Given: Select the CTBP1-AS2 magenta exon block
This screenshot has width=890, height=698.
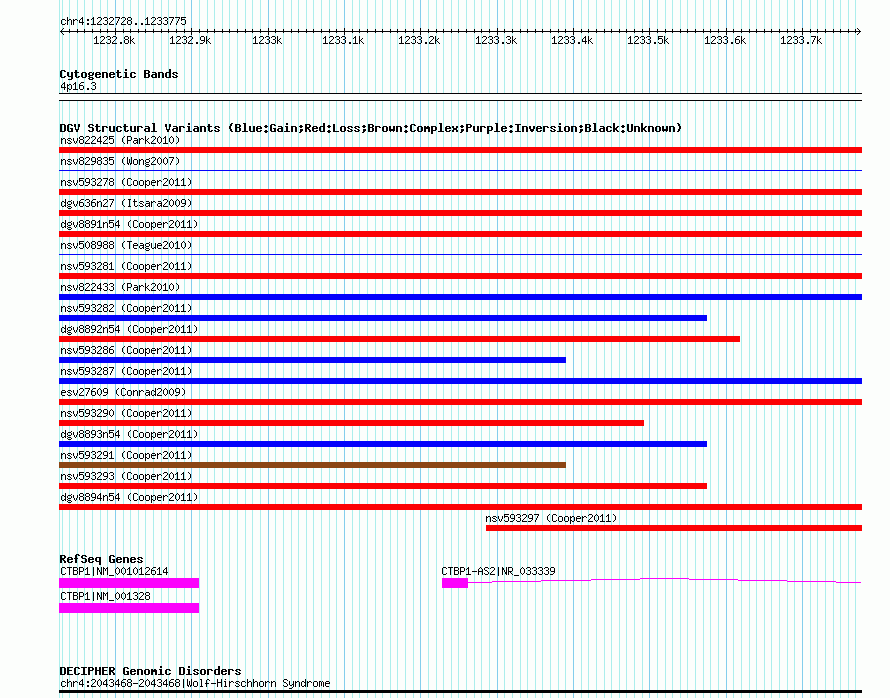Looking at the screenshot, I should tap(455, 583).
